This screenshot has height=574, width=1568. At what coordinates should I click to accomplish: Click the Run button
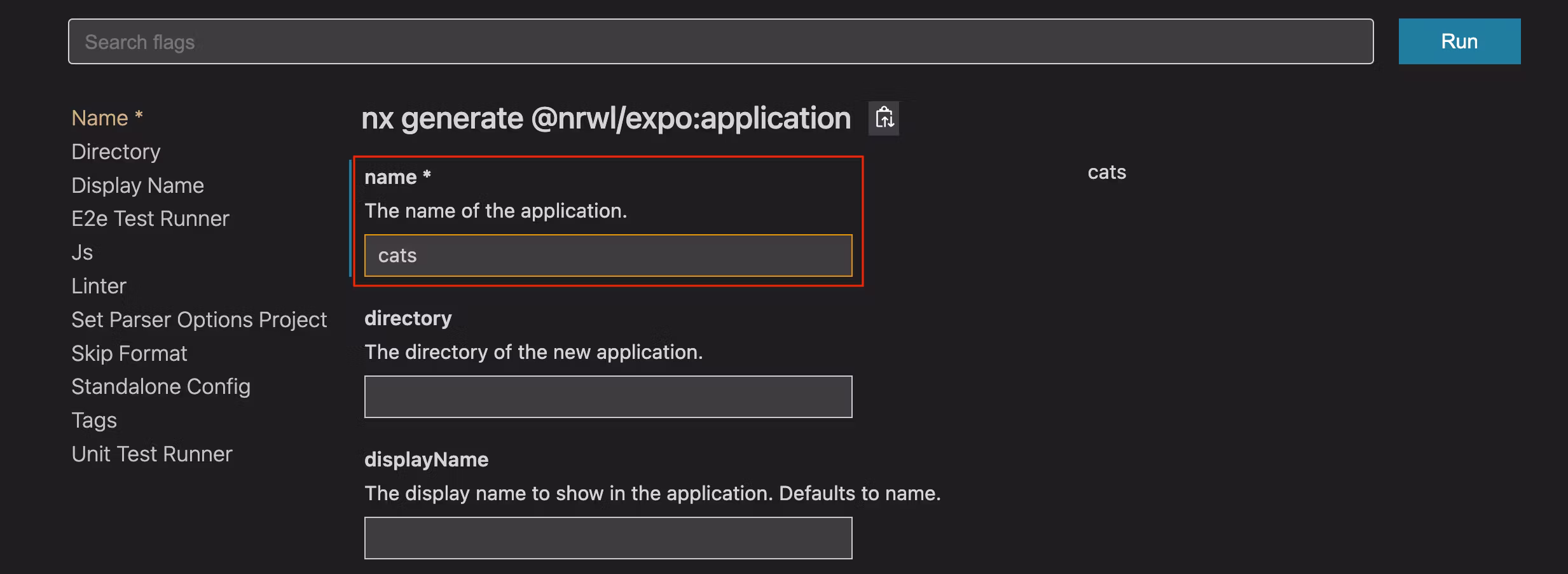(x=1459, y=41)
